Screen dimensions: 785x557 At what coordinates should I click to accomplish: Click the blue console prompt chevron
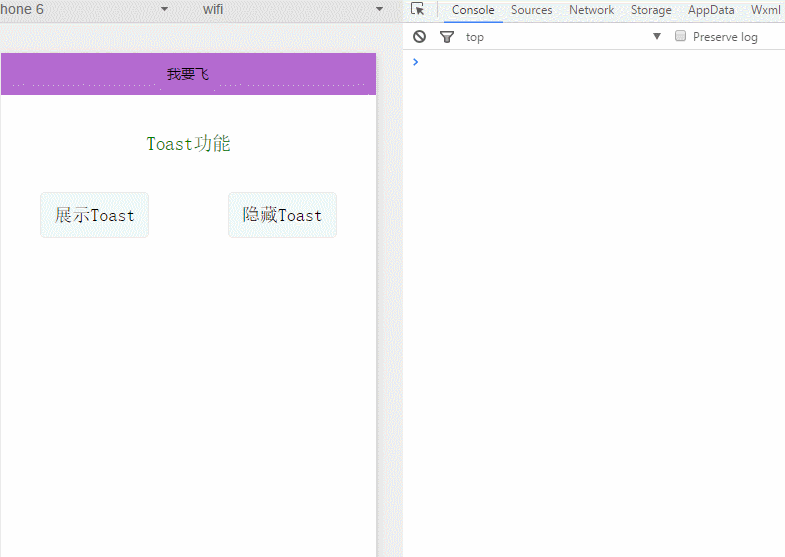click(416, 62)
